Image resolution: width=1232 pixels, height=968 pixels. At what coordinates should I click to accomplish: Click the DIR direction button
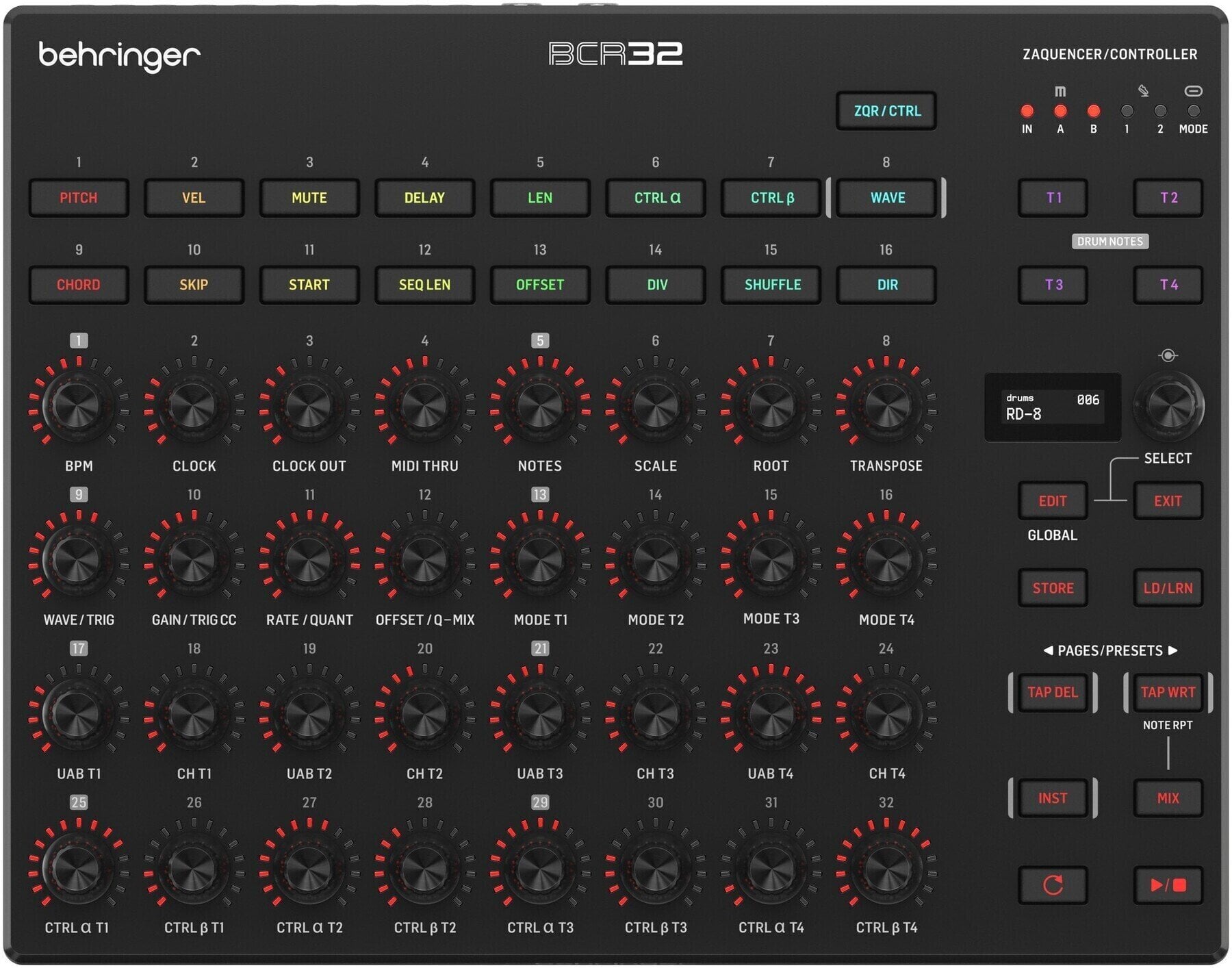pyautogui.click(x=886, y=285)
